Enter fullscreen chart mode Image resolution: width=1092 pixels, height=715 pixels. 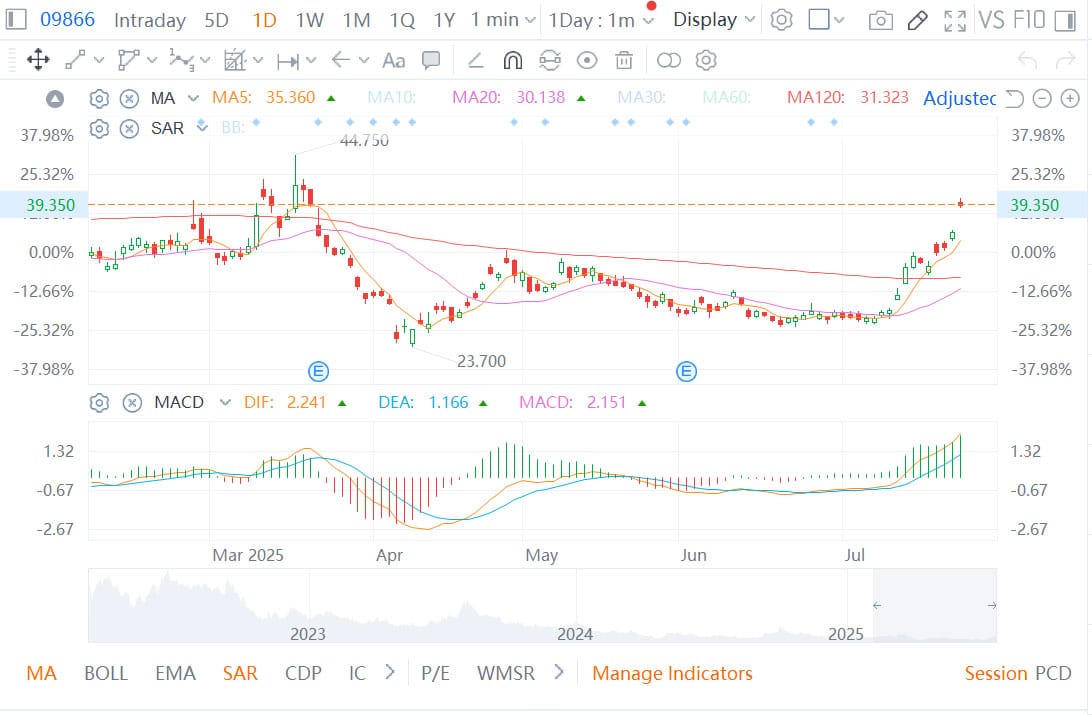click(x=956, y=20)
